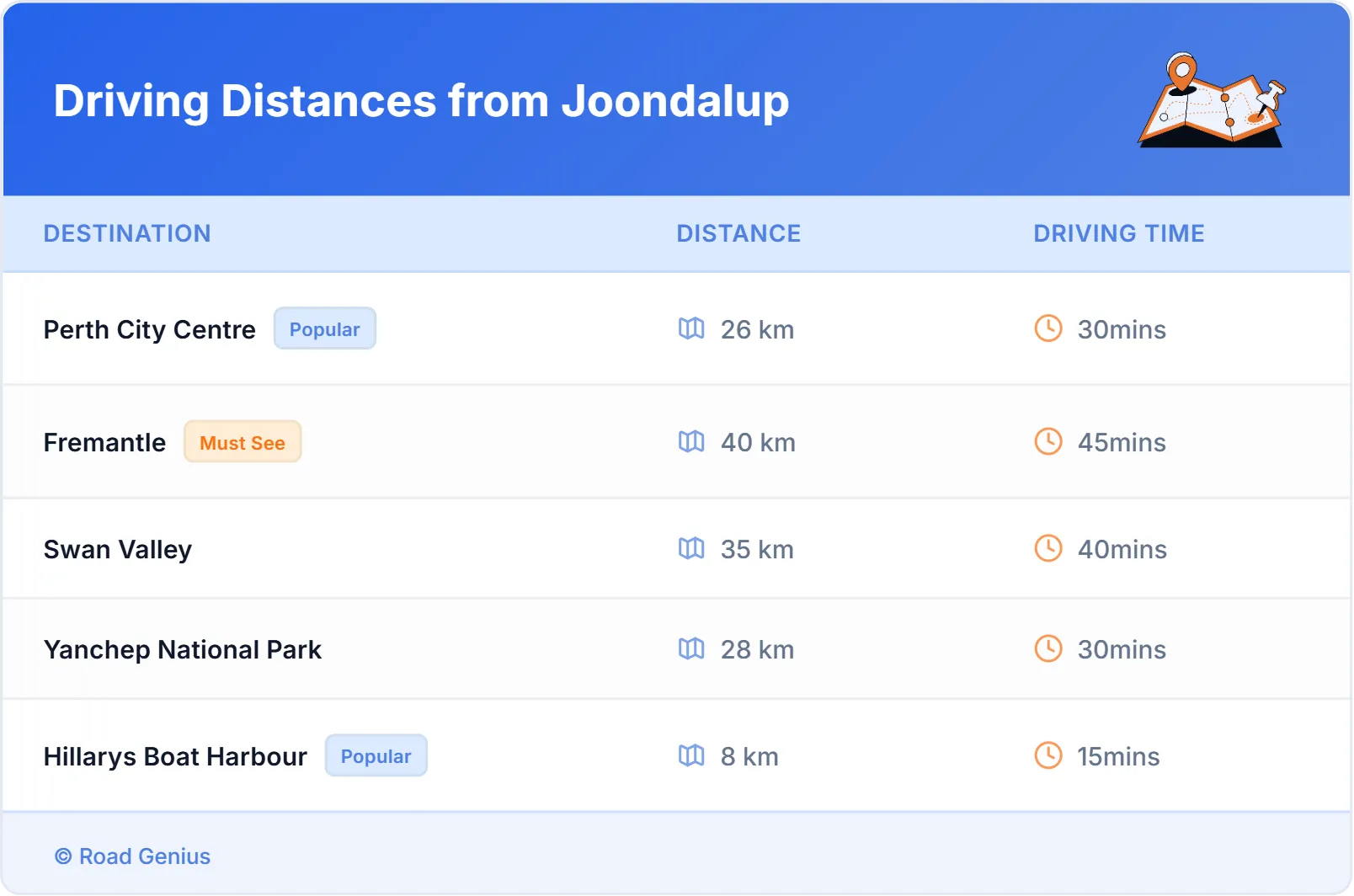1354x896 pixels.
Task: Click the clock icon beside 15mins
Action: tap(1048, 755)
